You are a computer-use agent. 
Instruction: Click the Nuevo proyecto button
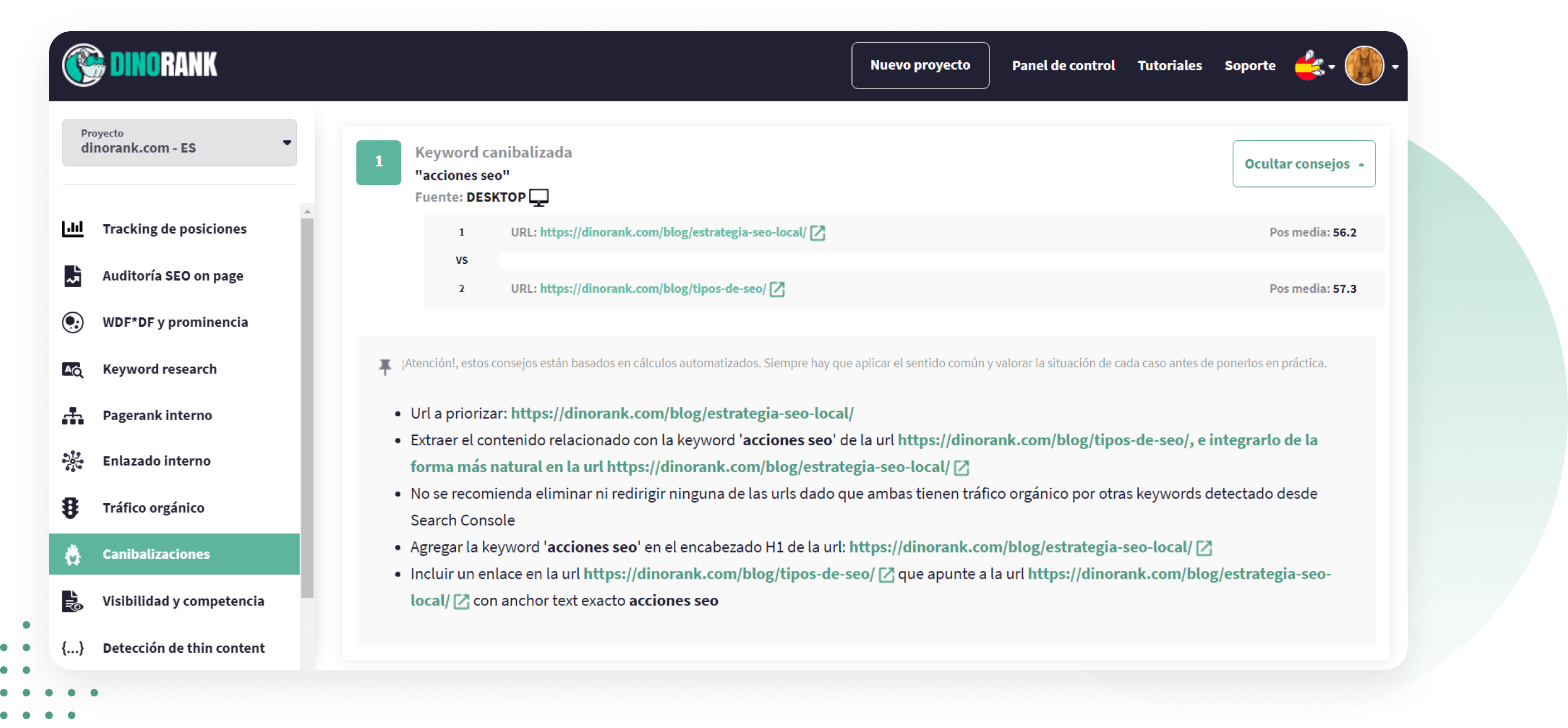pos(920,65)
